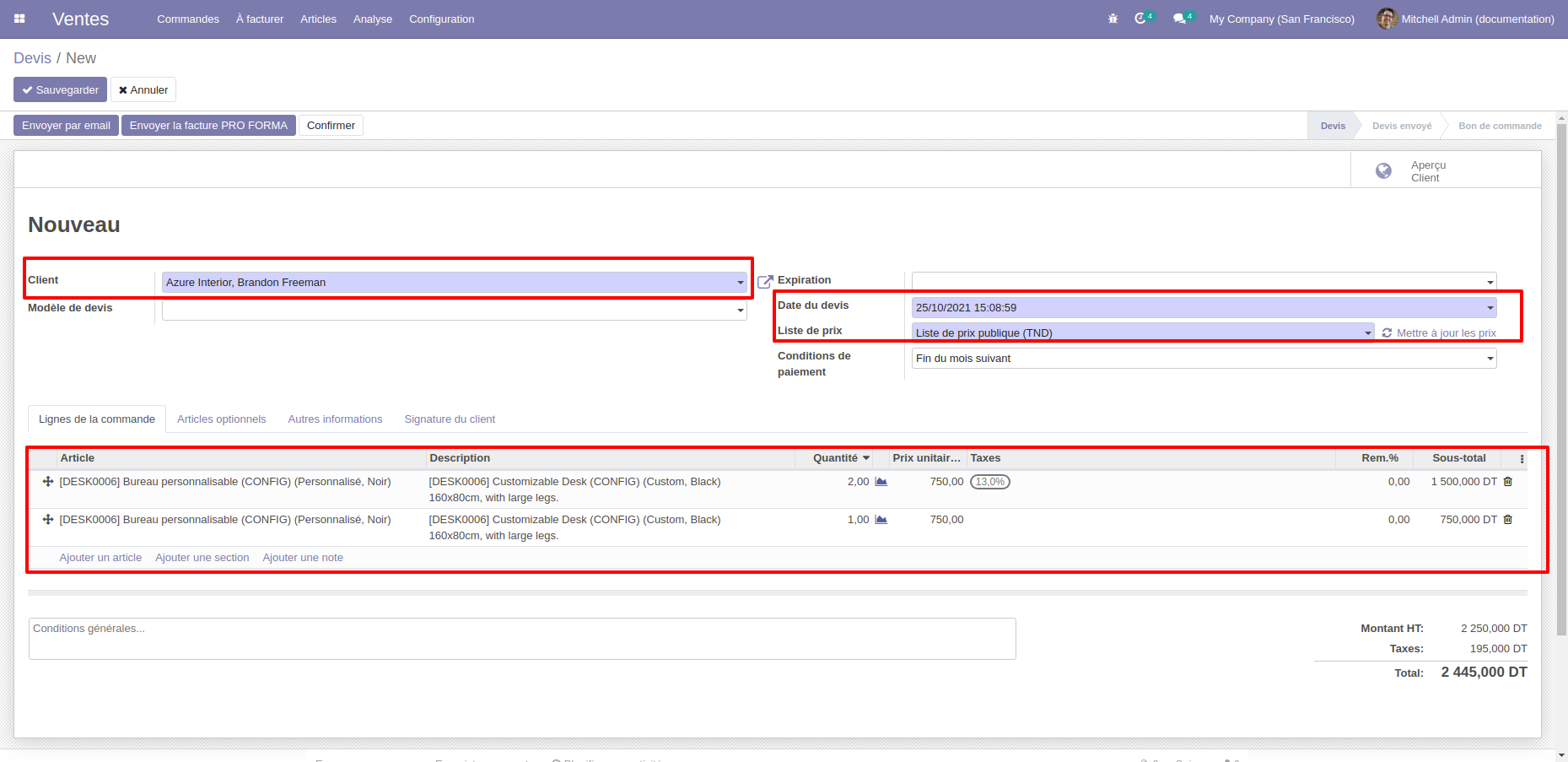Expand the Liste de prix dropdown

[x=1368, y=333]
